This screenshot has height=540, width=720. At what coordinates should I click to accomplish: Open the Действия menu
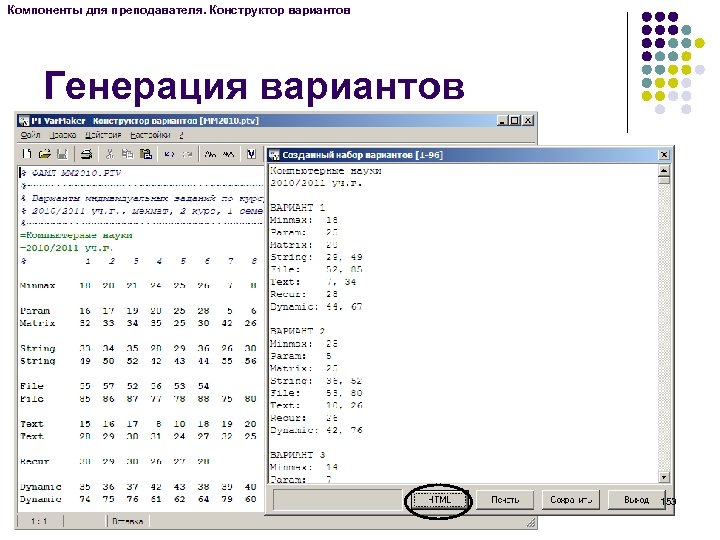pos(103,135)
